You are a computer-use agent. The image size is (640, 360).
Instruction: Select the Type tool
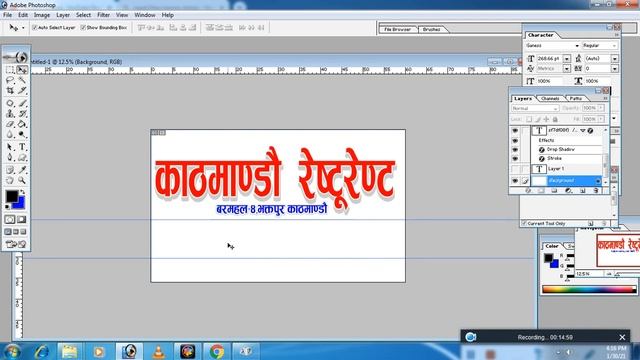[x=22, y=147]
